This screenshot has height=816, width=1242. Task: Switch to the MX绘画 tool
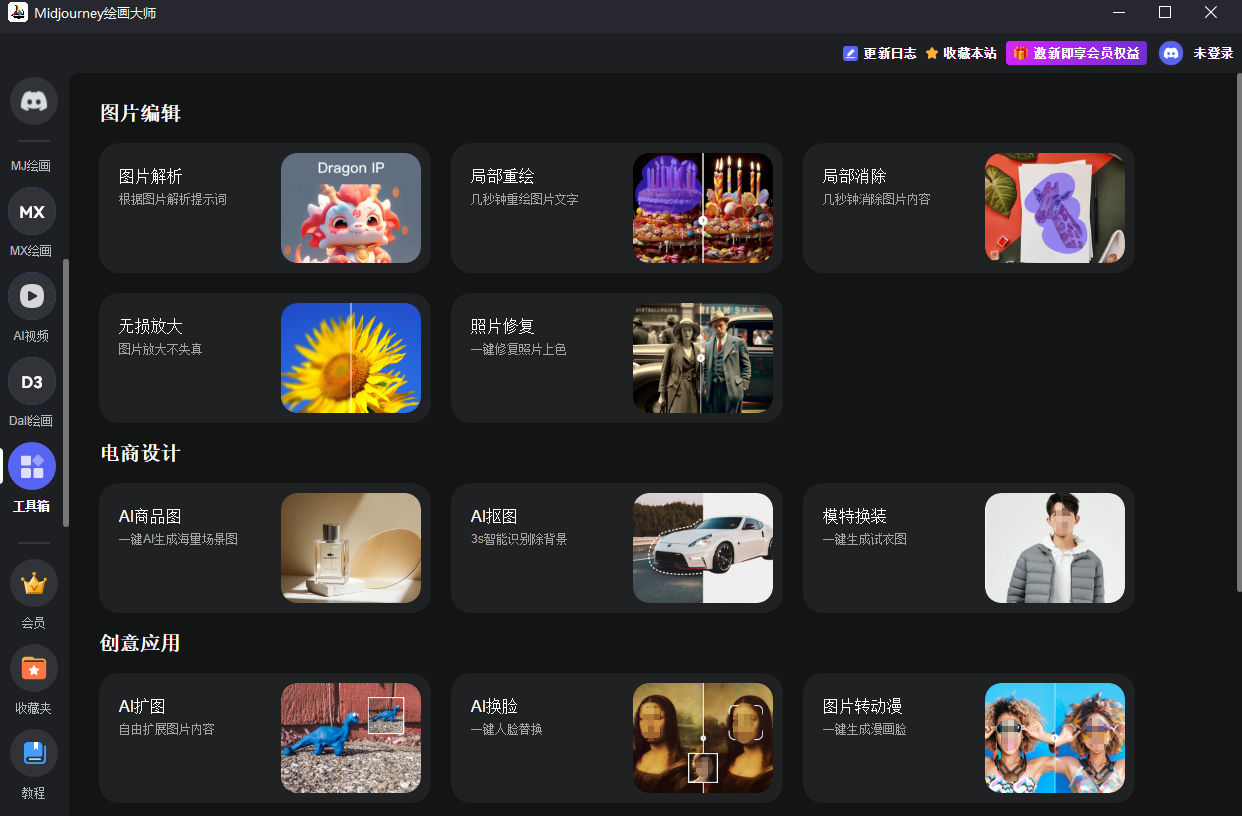coord(31,212)
